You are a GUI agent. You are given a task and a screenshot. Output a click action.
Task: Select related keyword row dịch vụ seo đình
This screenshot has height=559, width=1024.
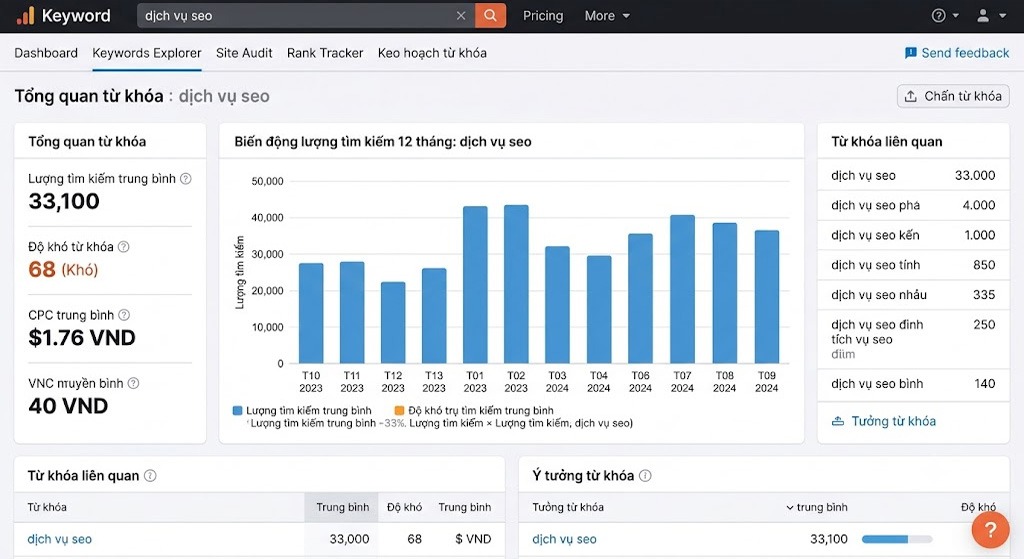pyautogui.click(x=913, y=339)
